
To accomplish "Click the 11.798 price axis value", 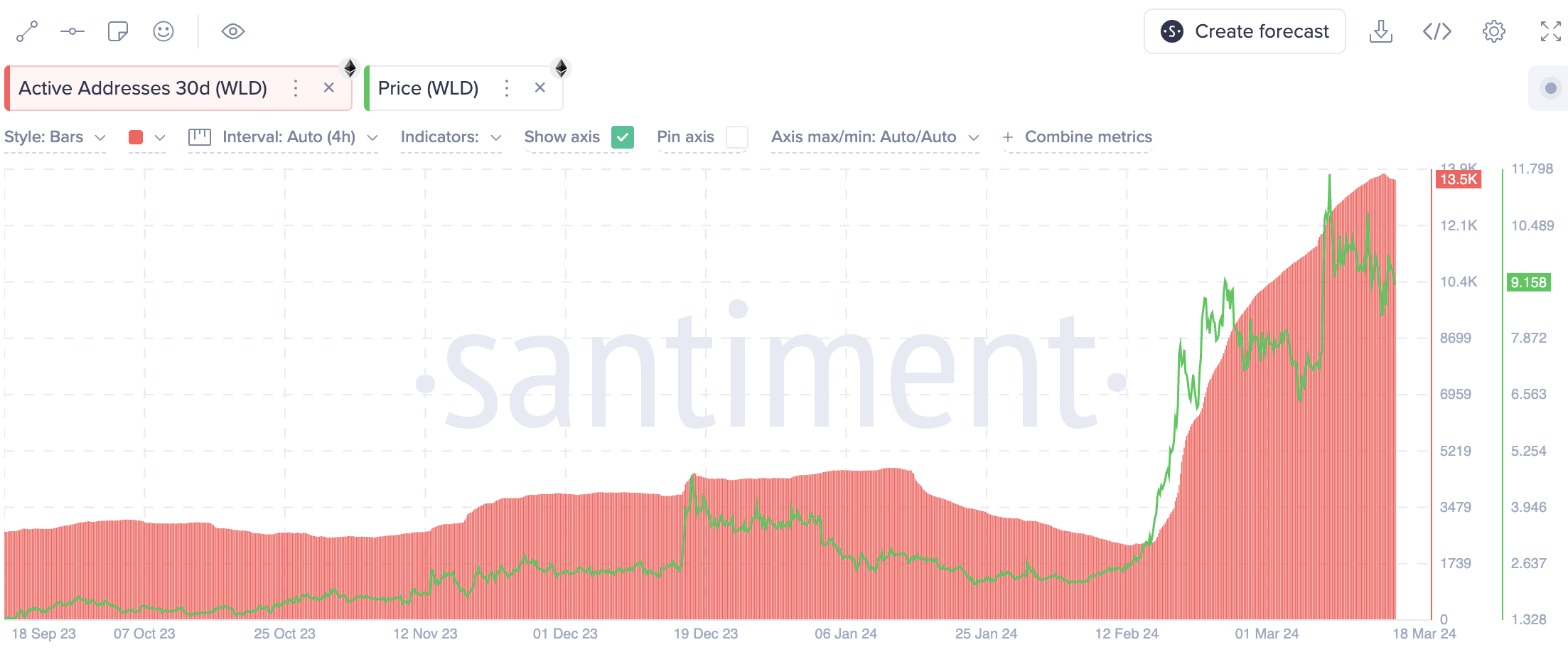I will click(x=1532, y=169).
